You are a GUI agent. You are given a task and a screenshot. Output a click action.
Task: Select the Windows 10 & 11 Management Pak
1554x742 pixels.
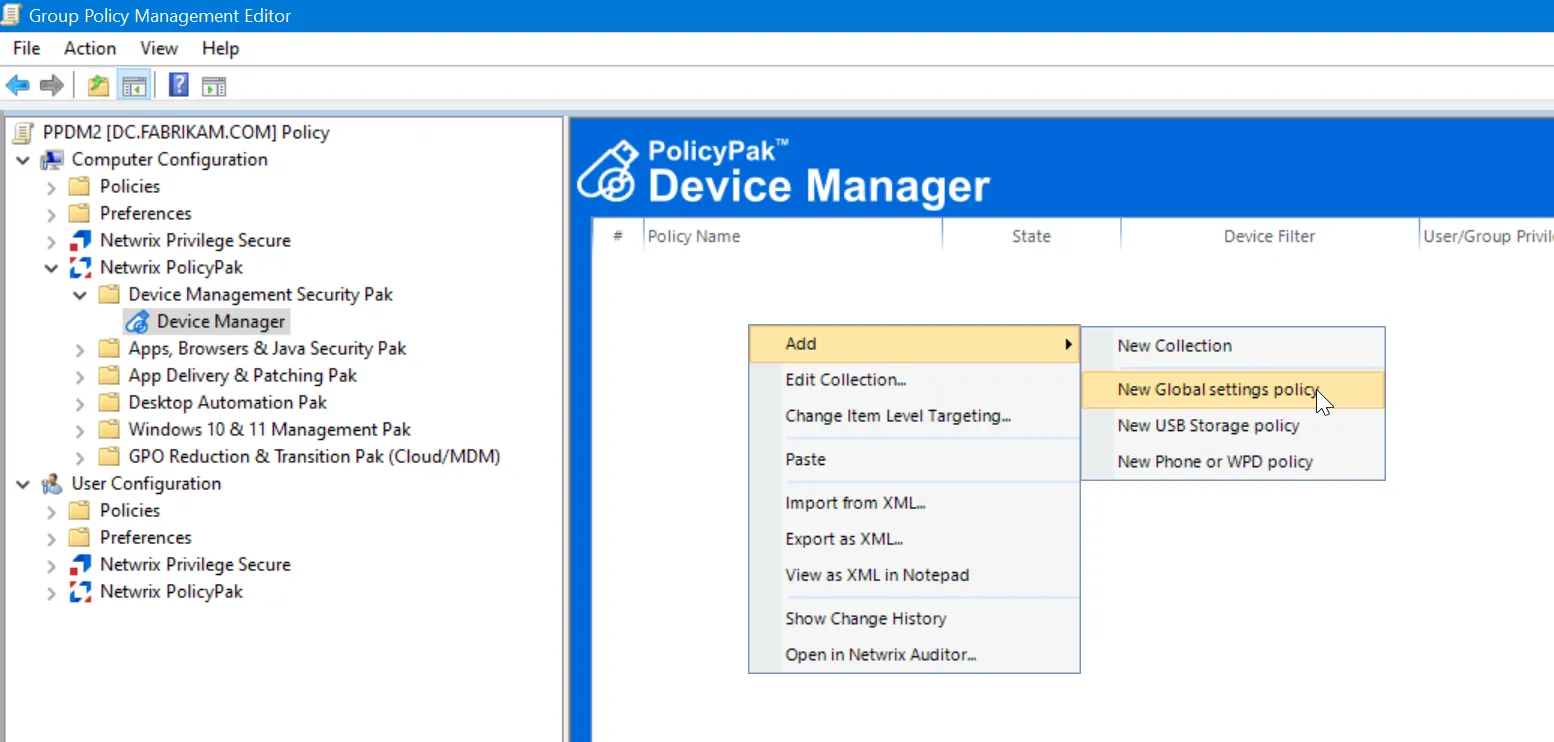pyautogui.click(x=269, y=430)
